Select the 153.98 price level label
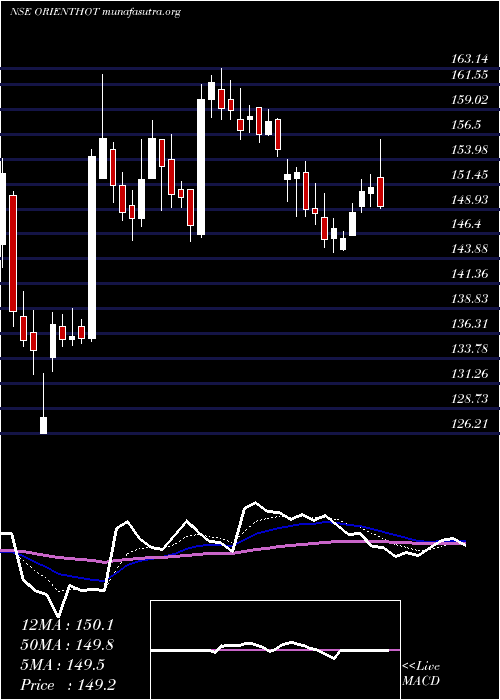500x700 pixels. point(469,150)
